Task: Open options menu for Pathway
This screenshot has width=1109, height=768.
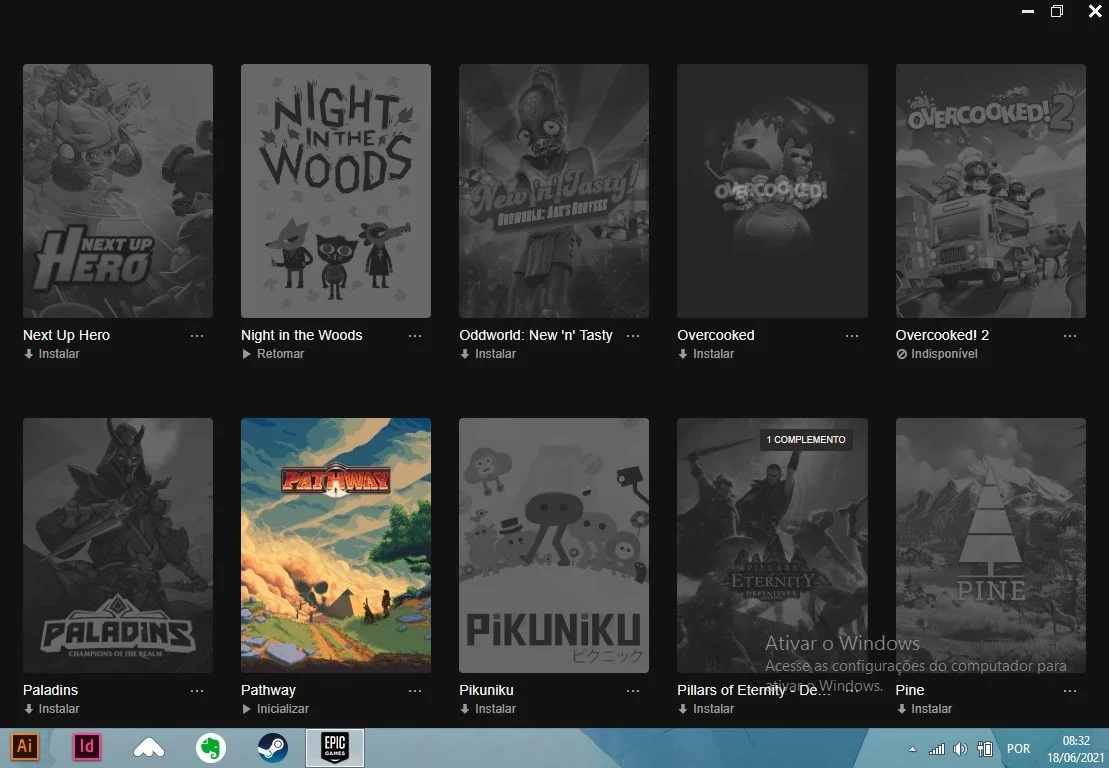Action: click(415, 691)
